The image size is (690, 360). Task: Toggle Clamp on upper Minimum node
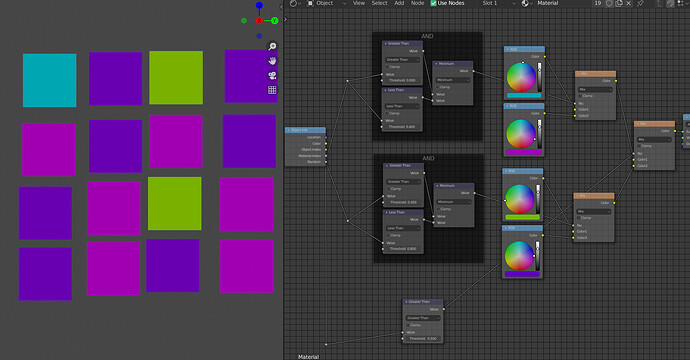click(x=438, y=87)
